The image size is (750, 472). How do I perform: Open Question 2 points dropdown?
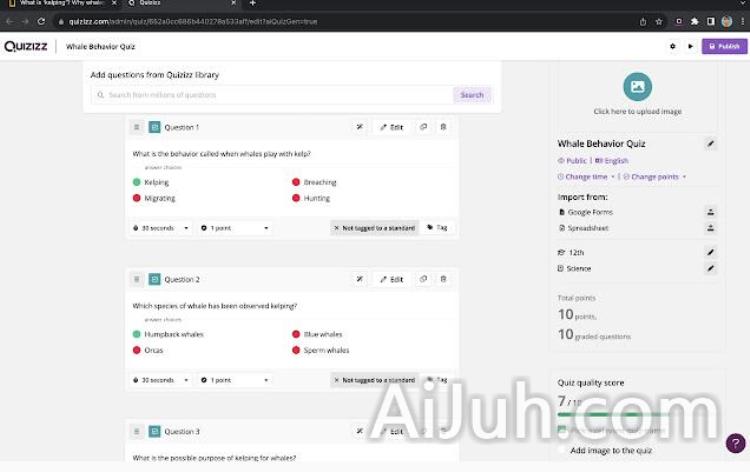[235, 380]
